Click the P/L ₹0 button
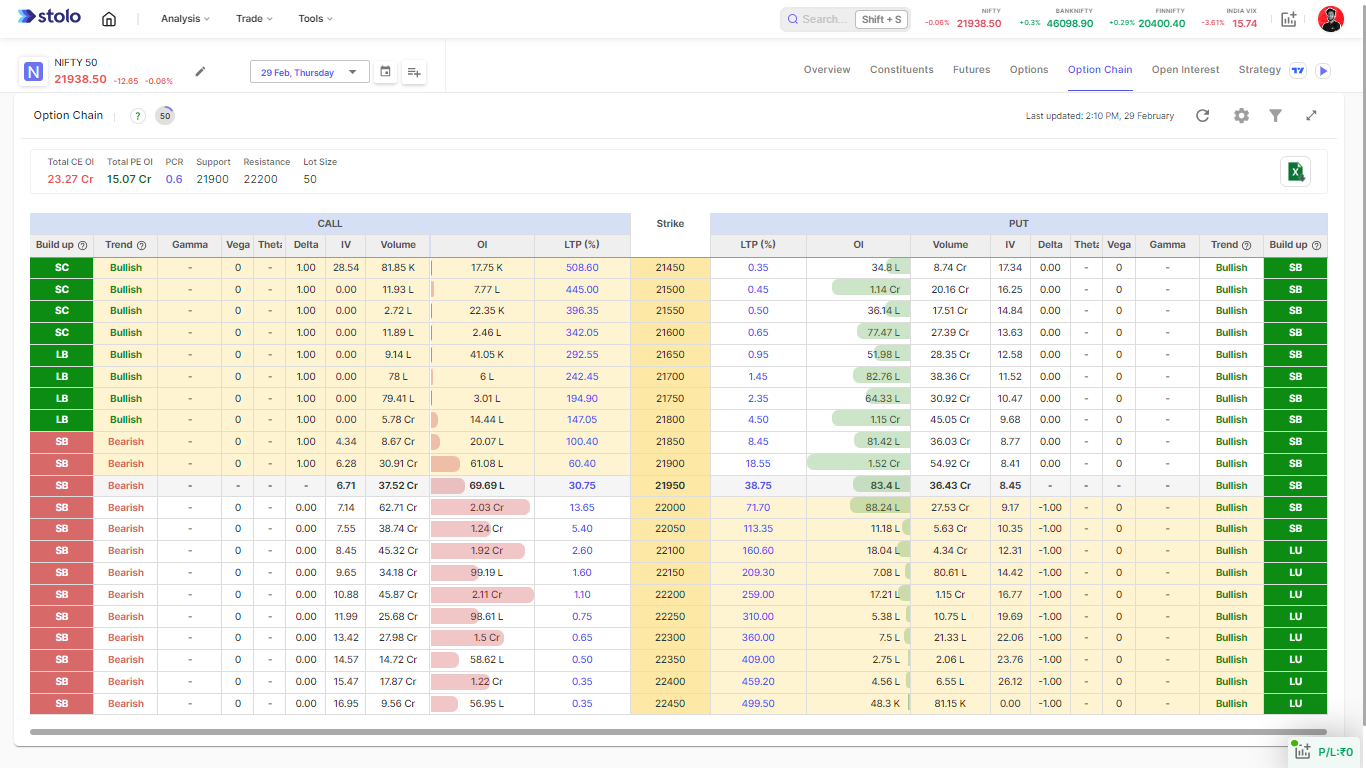This screenshot has height=768, width=1366. 1325,752
